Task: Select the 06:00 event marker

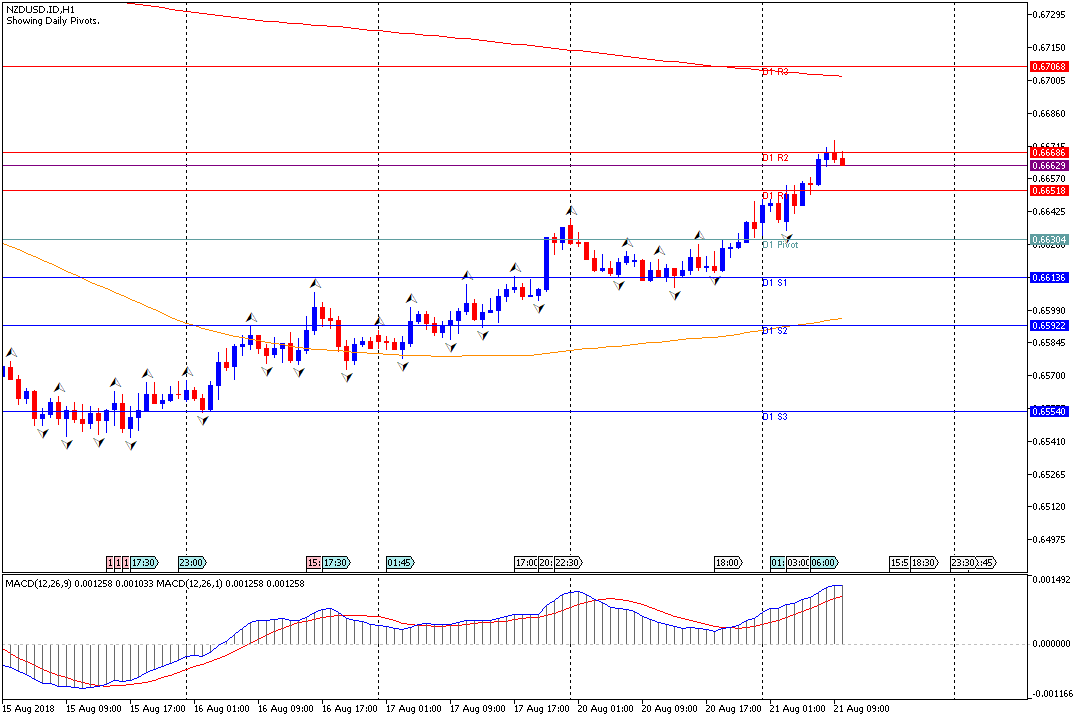Action: click(x=824, y=563)
